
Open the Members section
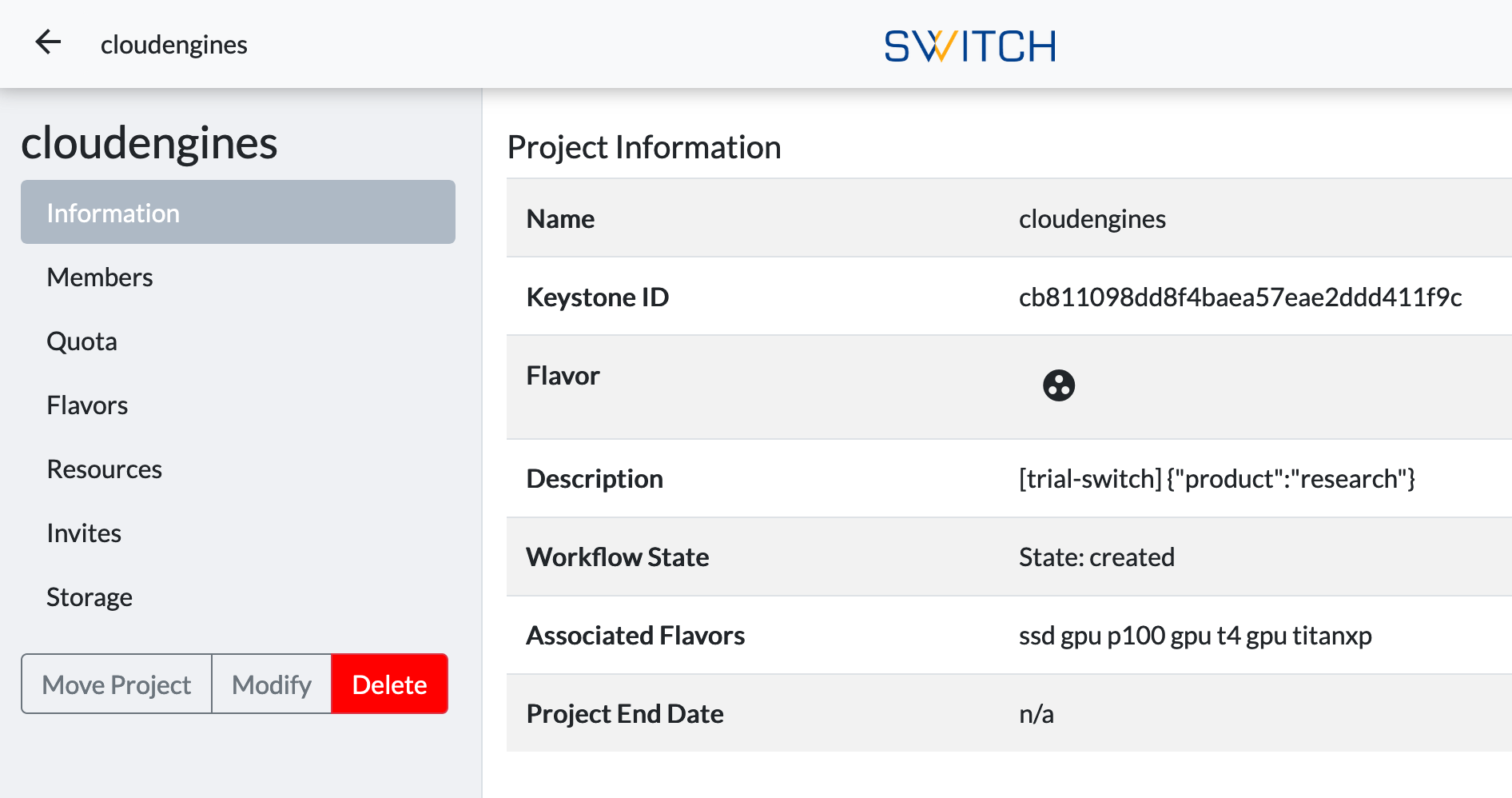[x=100, y=277]
